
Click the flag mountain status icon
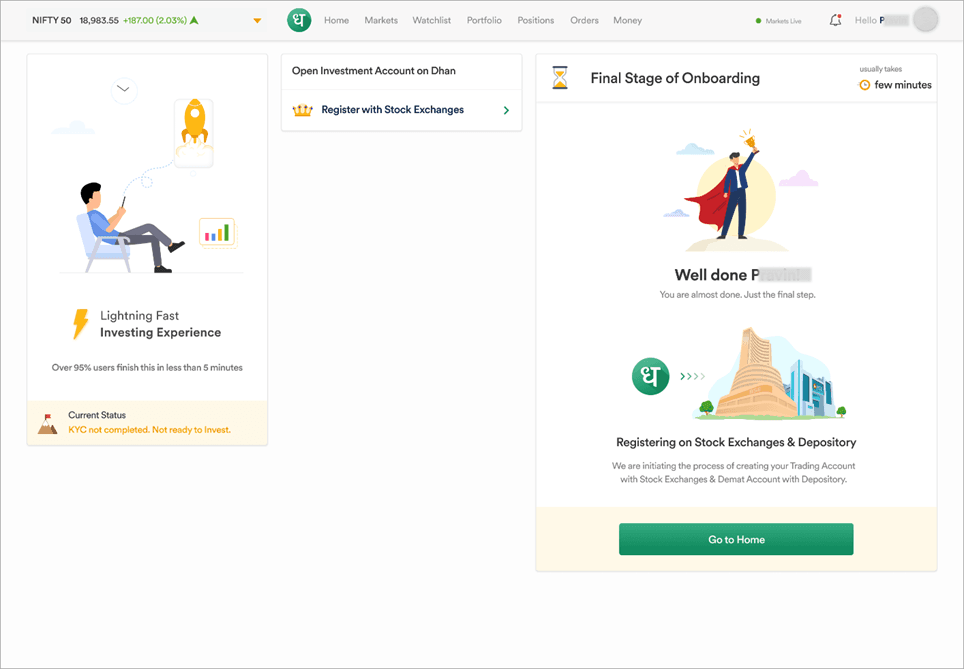tap(48, 423)
